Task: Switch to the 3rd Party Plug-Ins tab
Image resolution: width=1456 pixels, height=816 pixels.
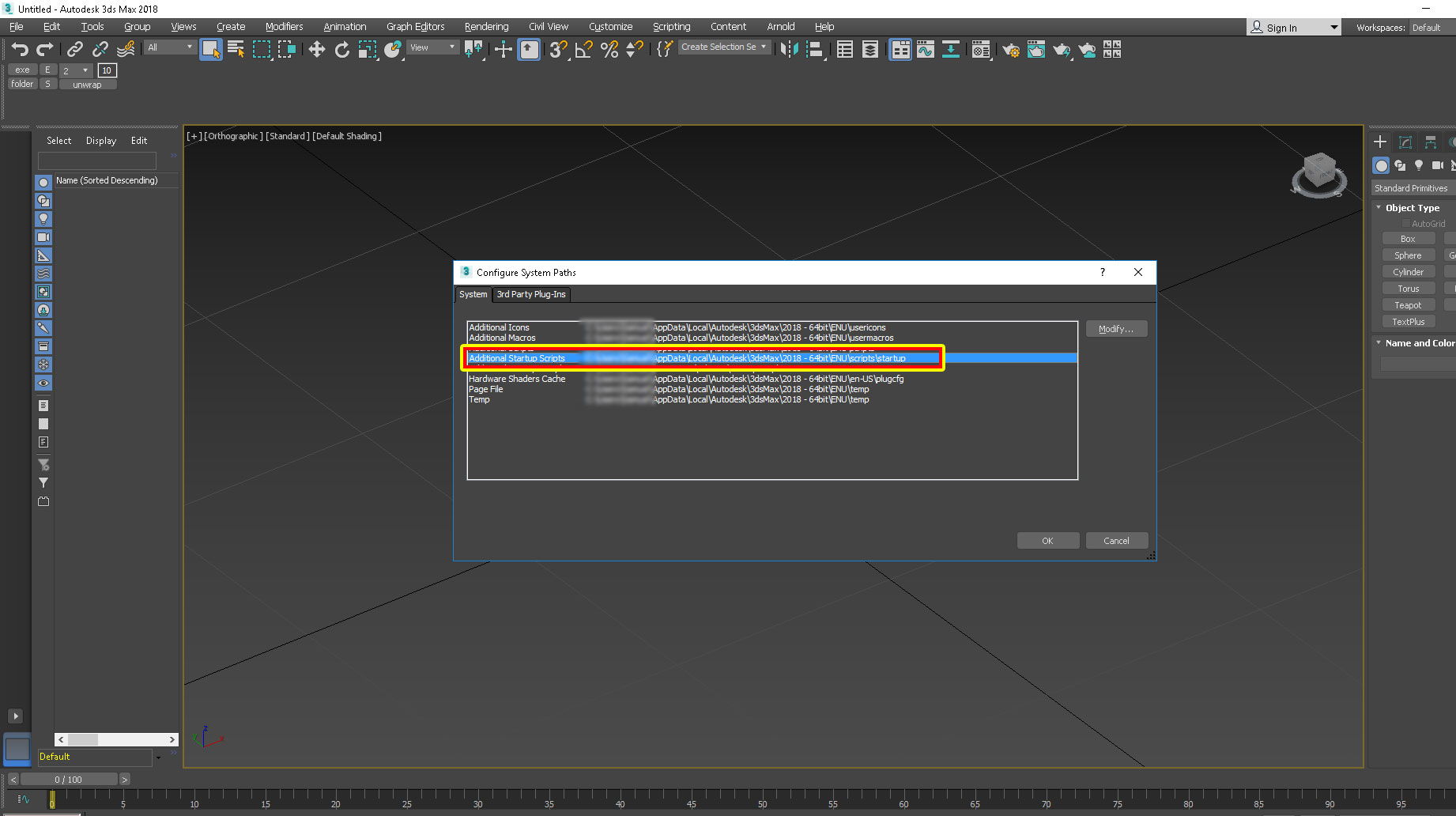Action: (x=531, y=294)
